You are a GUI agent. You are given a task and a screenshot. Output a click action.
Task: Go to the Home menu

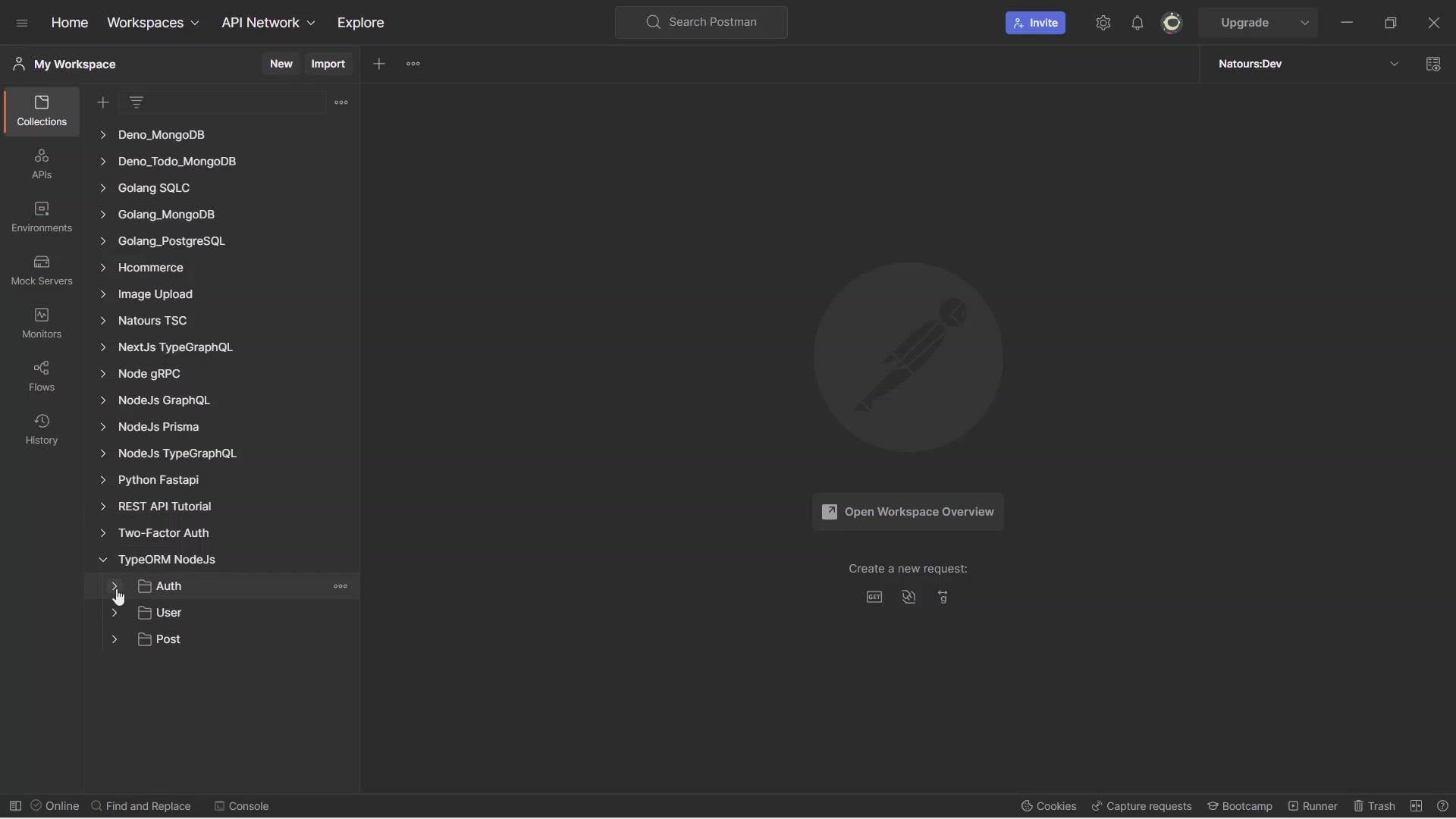[x=70, y=23]
